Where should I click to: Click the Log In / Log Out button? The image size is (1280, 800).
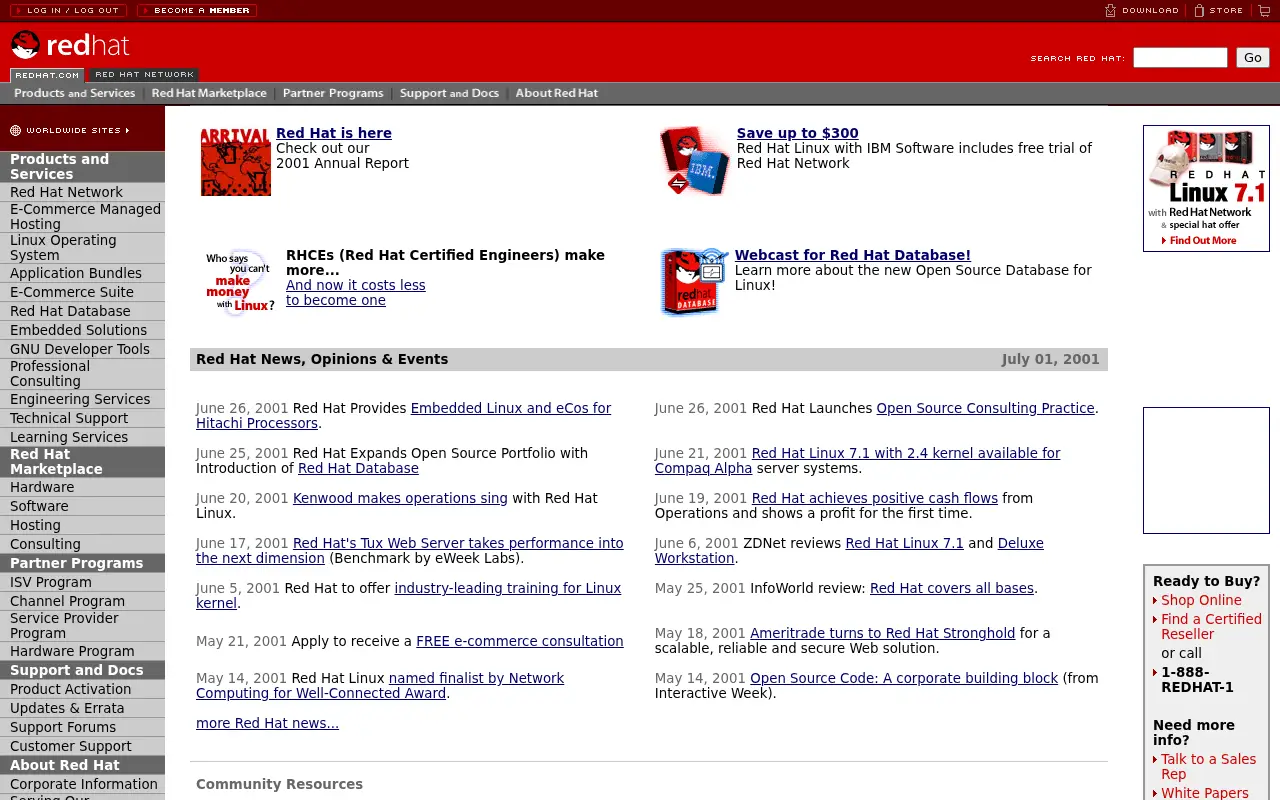pos(67,10)
